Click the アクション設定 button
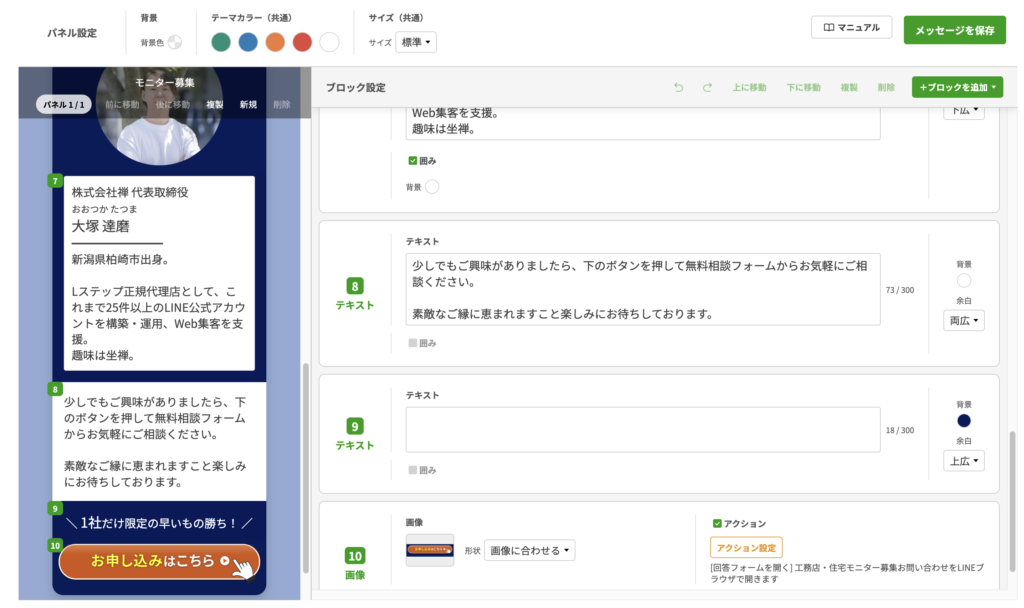 [746, 547]
